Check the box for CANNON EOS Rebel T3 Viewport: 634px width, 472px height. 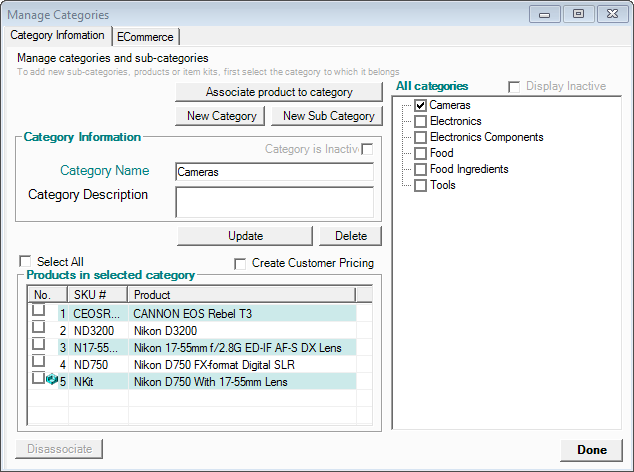(x=38, y=312)
